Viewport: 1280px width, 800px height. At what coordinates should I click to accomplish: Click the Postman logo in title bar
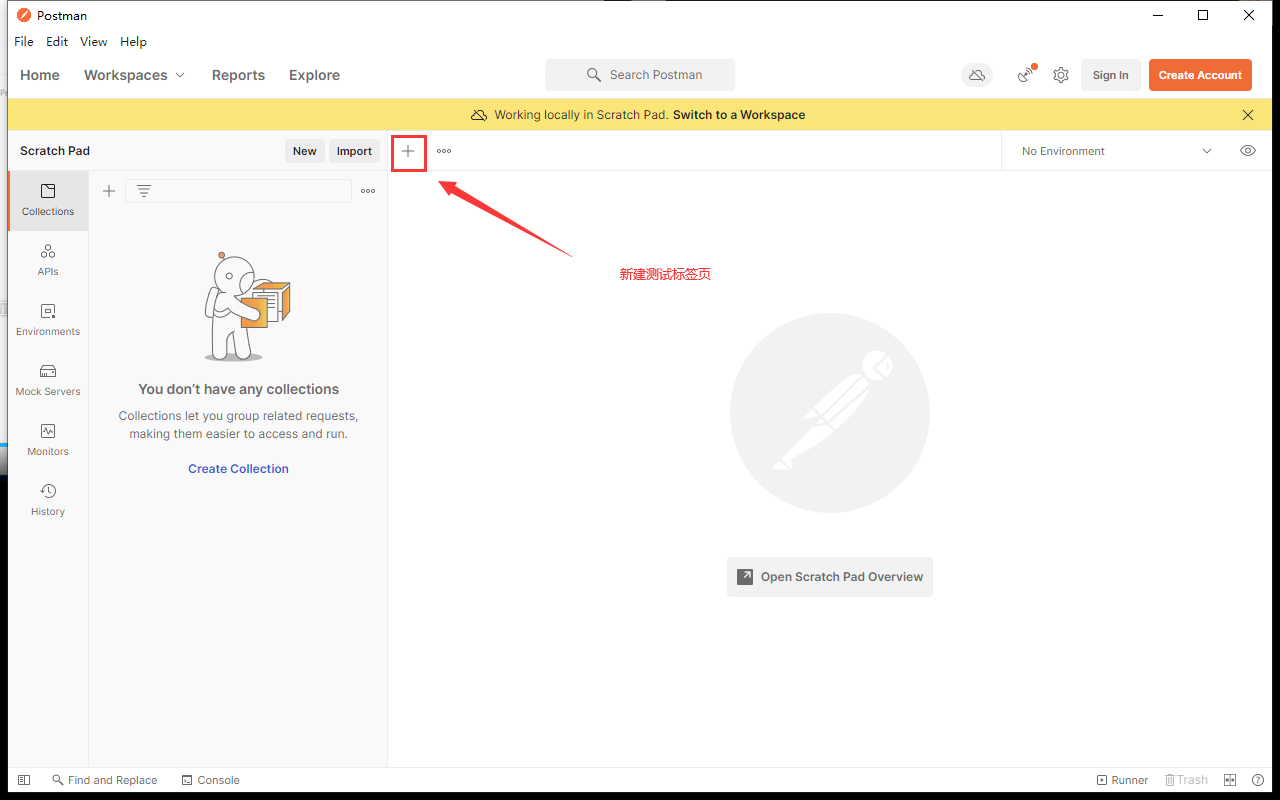24,15
